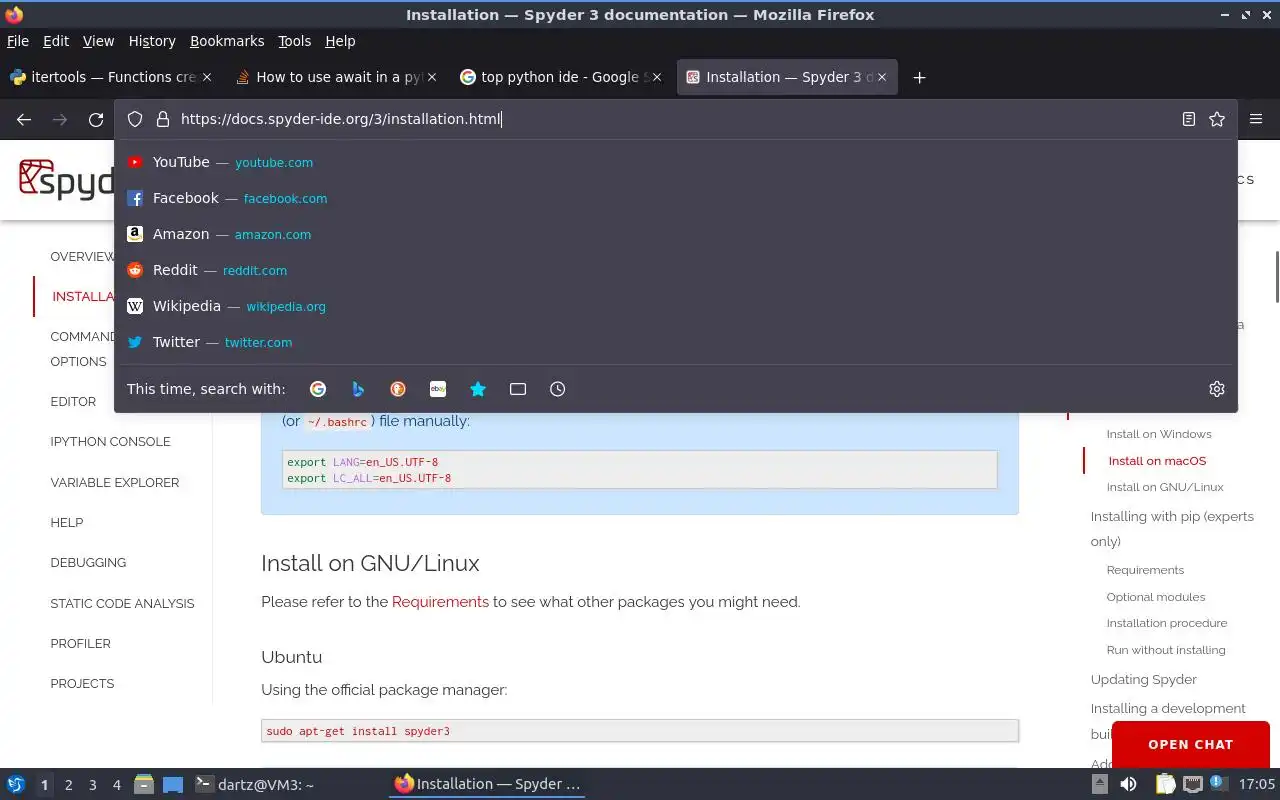The image size is (1280, 800).
Task: Jump to Install on Windows in contents
Action: click(x=1159, y=434)
